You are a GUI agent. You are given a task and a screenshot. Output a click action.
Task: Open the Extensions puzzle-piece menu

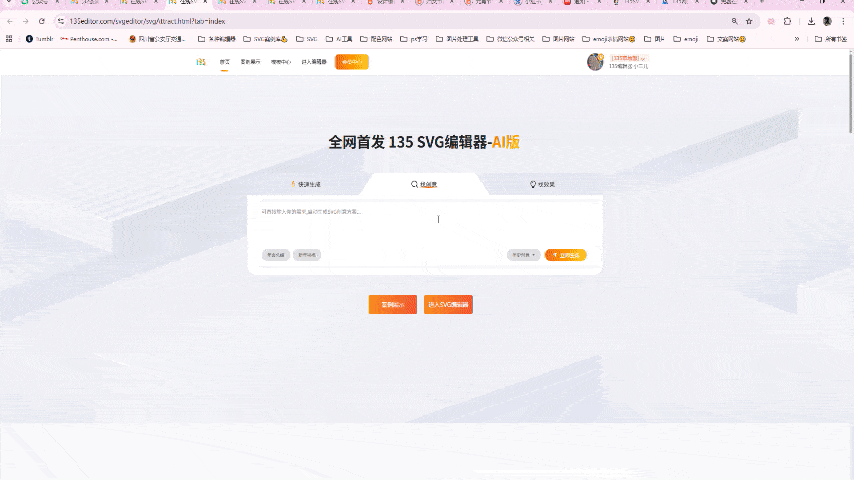pyautogui.click(x=787, y=21)
